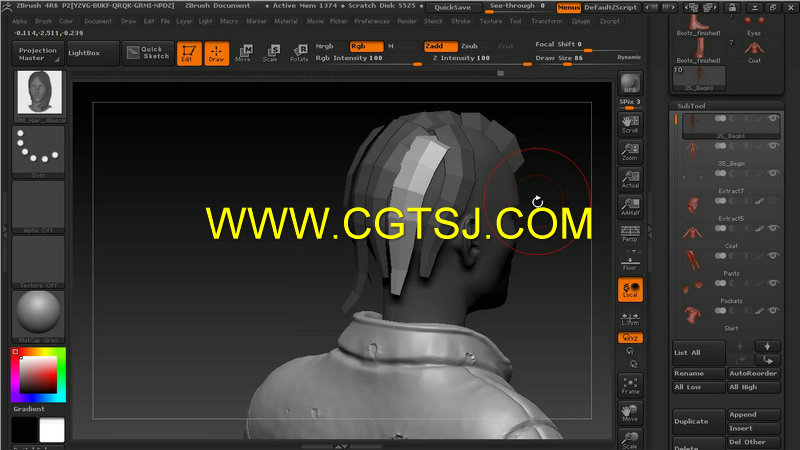This screenshot has width=800, height=450.
Task: Toggle the Floor grid
Action: click(630, 261)
